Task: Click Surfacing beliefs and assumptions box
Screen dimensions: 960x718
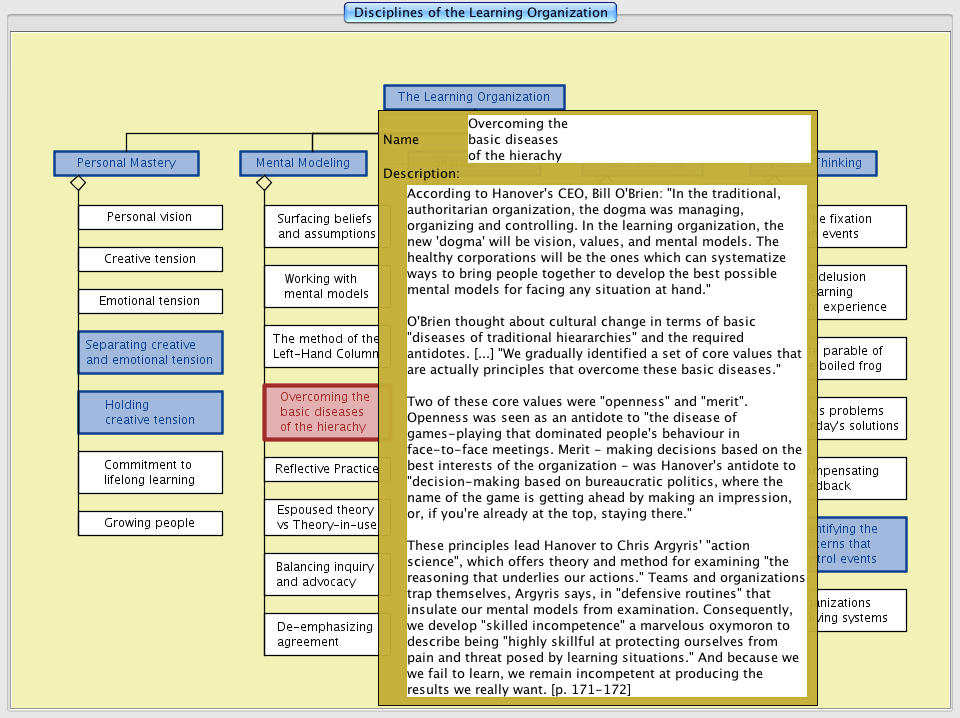Action: [x=321, y=227]
